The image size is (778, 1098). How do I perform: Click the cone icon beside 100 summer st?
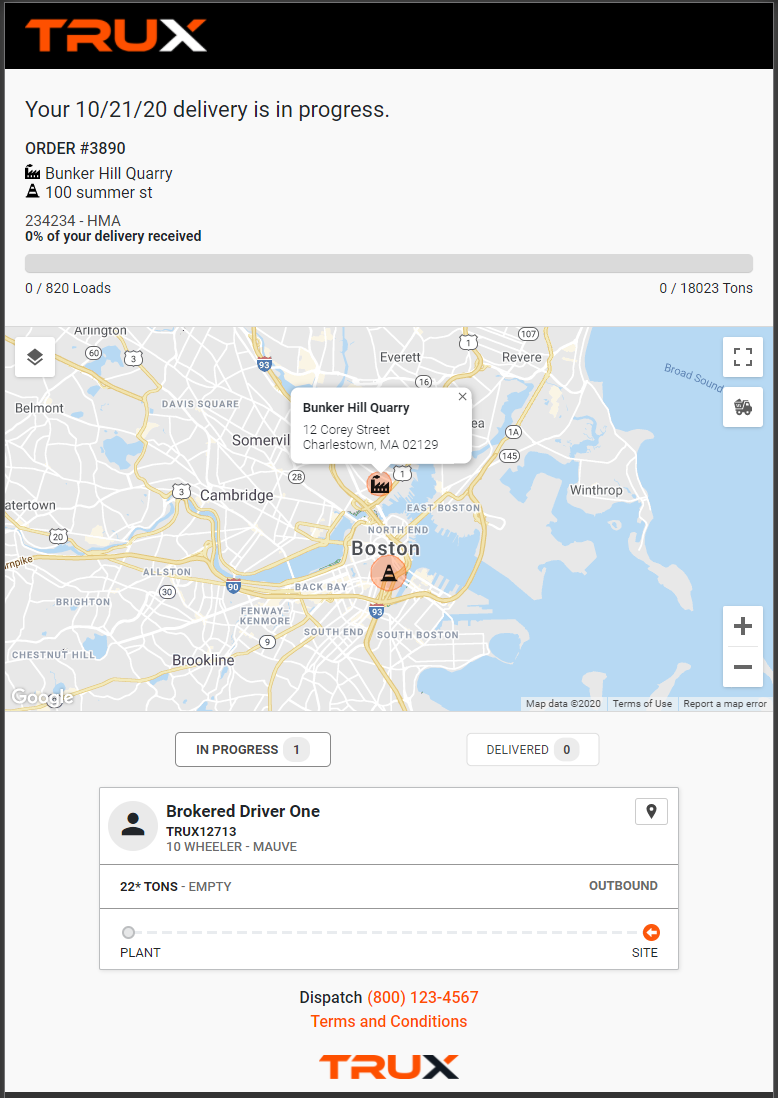tap(33, 191)
